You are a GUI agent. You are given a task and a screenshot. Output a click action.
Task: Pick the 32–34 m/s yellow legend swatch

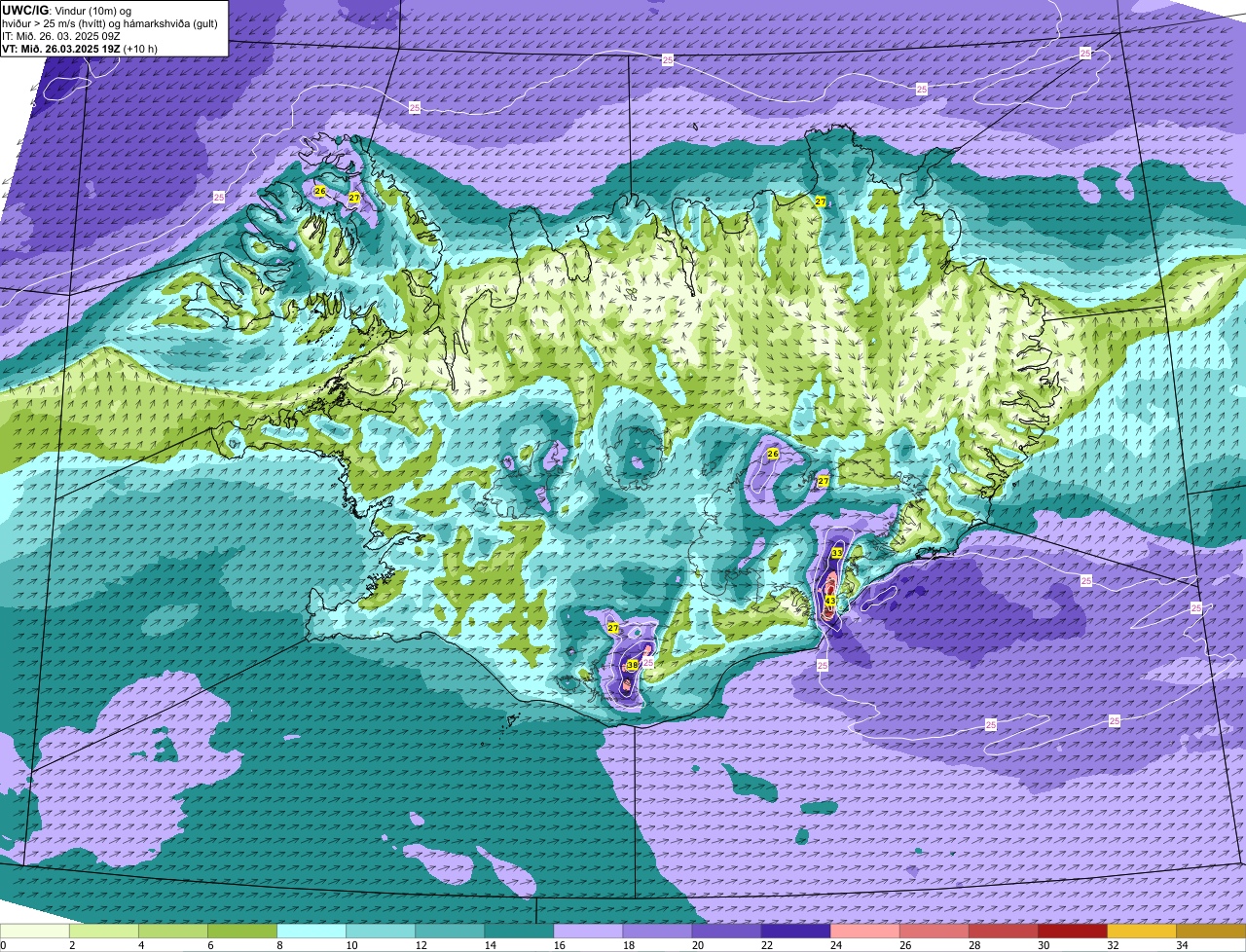click(1141, 931)
